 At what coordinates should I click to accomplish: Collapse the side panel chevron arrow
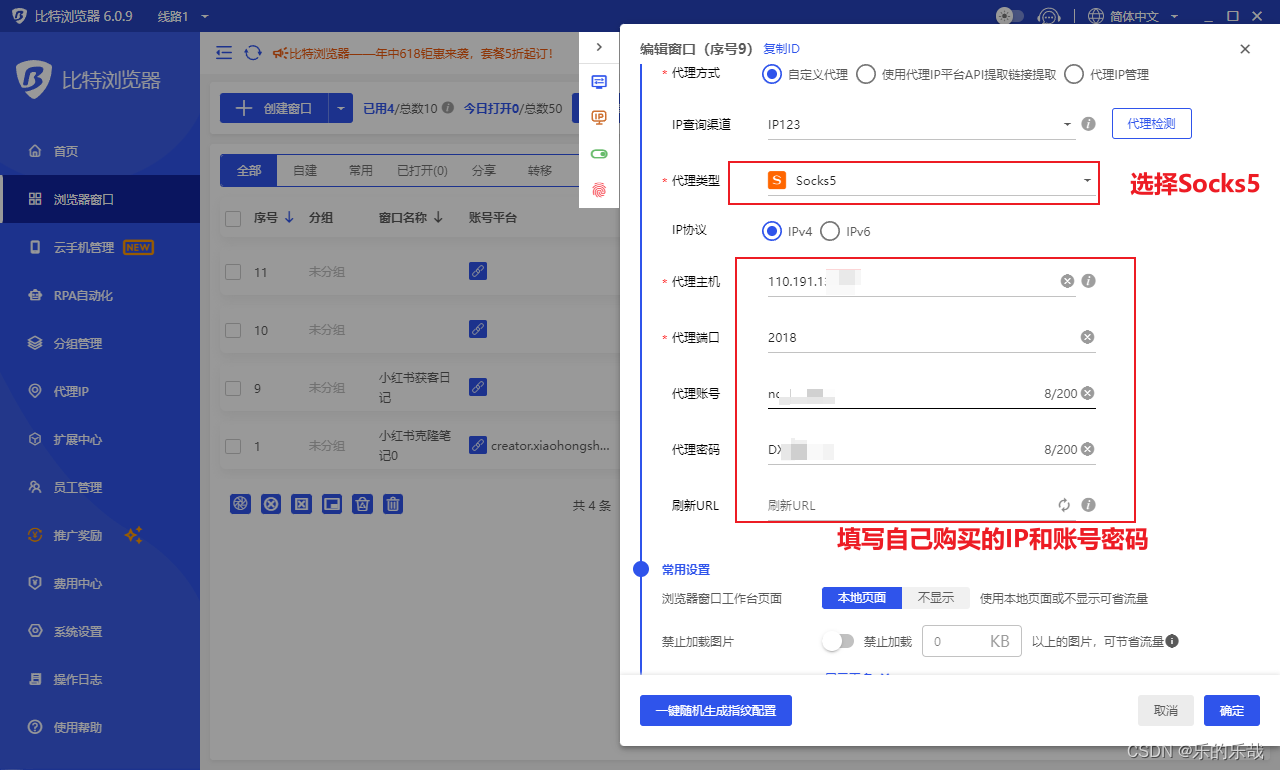(x=599, y=47)
